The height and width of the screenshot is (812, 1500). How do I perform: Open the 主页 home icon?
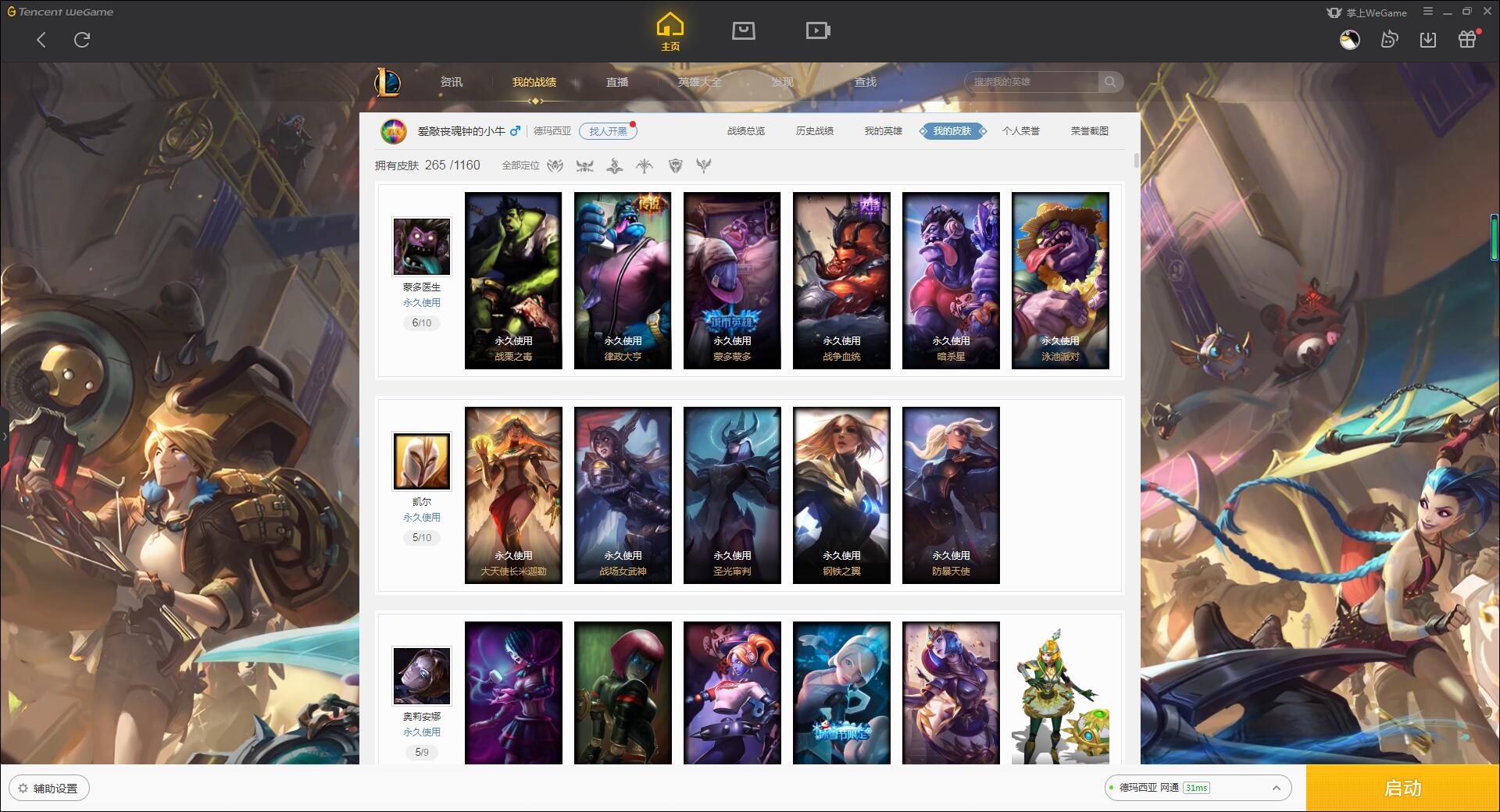coord(670,32)
